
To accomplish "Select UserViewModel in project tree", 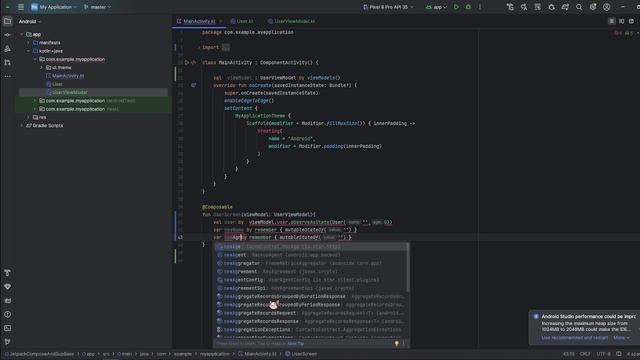I will point(70,92).
